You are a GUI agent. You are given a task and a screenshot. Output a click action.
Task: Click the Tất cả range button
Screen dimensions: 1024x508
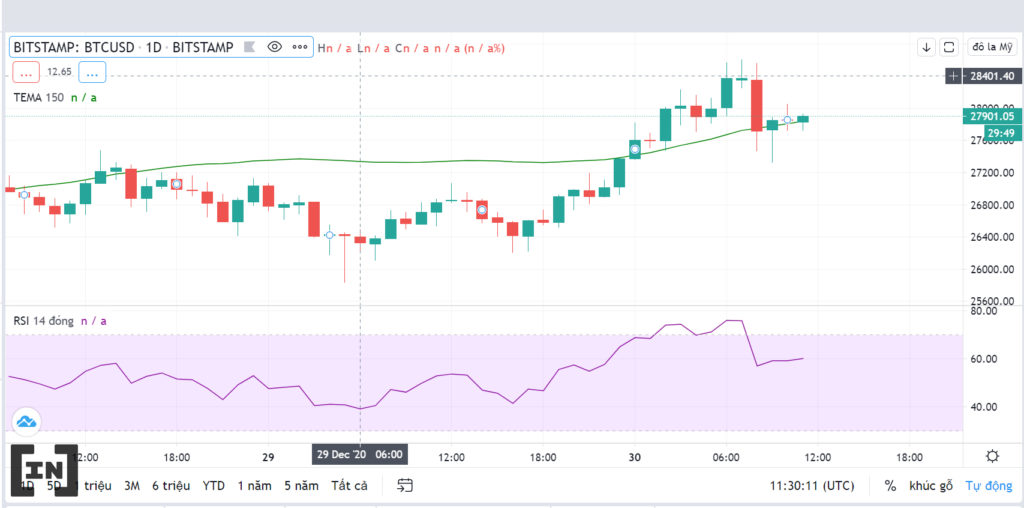click(x=349, y=486)
